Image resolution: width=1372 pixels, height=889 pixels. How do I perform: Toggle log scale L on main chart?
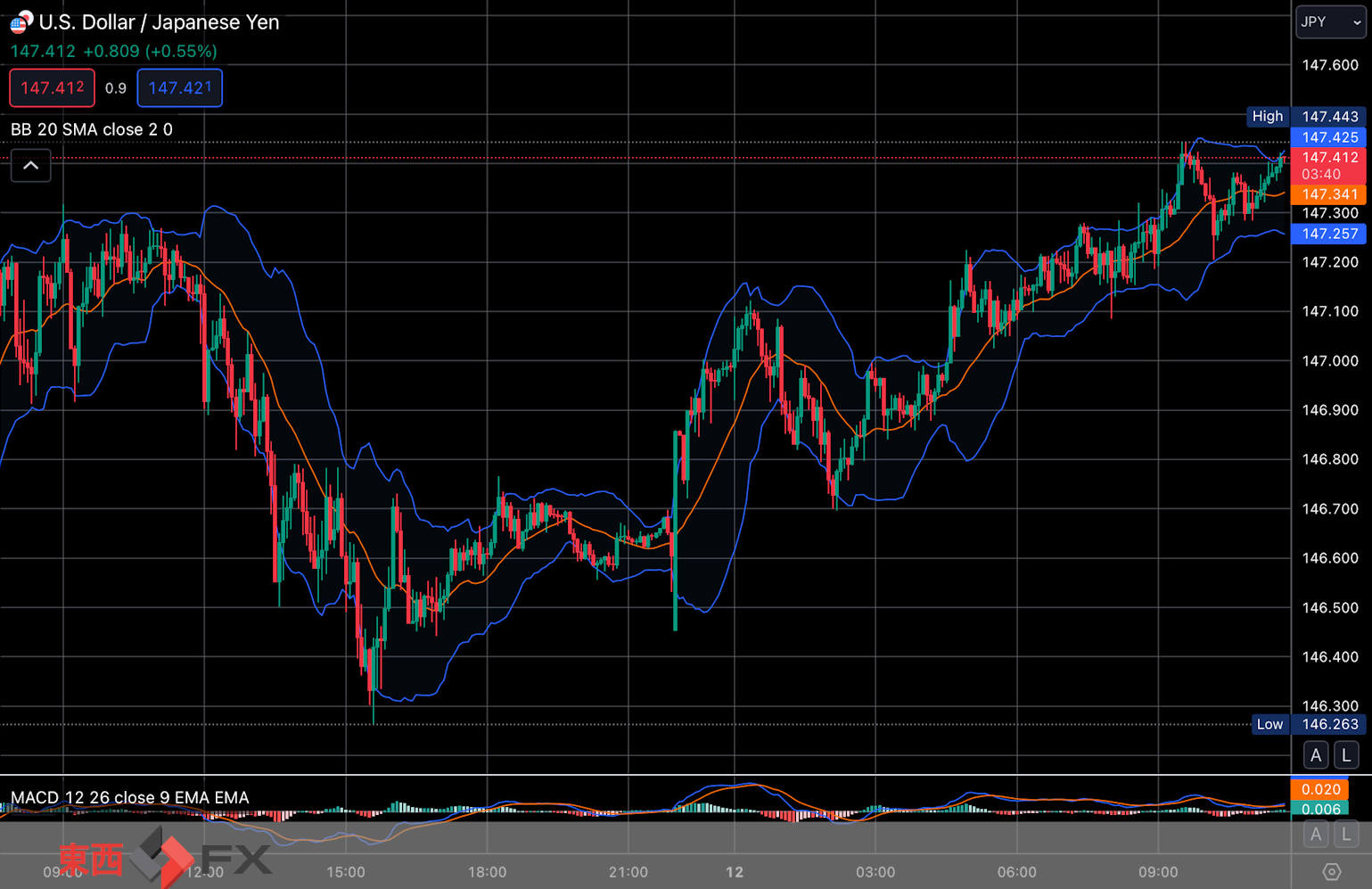[1346, 755]
